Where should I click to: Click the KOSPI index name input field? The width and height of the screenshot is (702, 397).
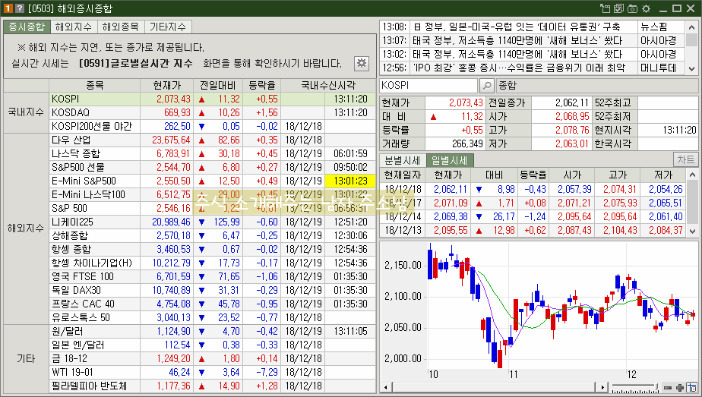428,85
